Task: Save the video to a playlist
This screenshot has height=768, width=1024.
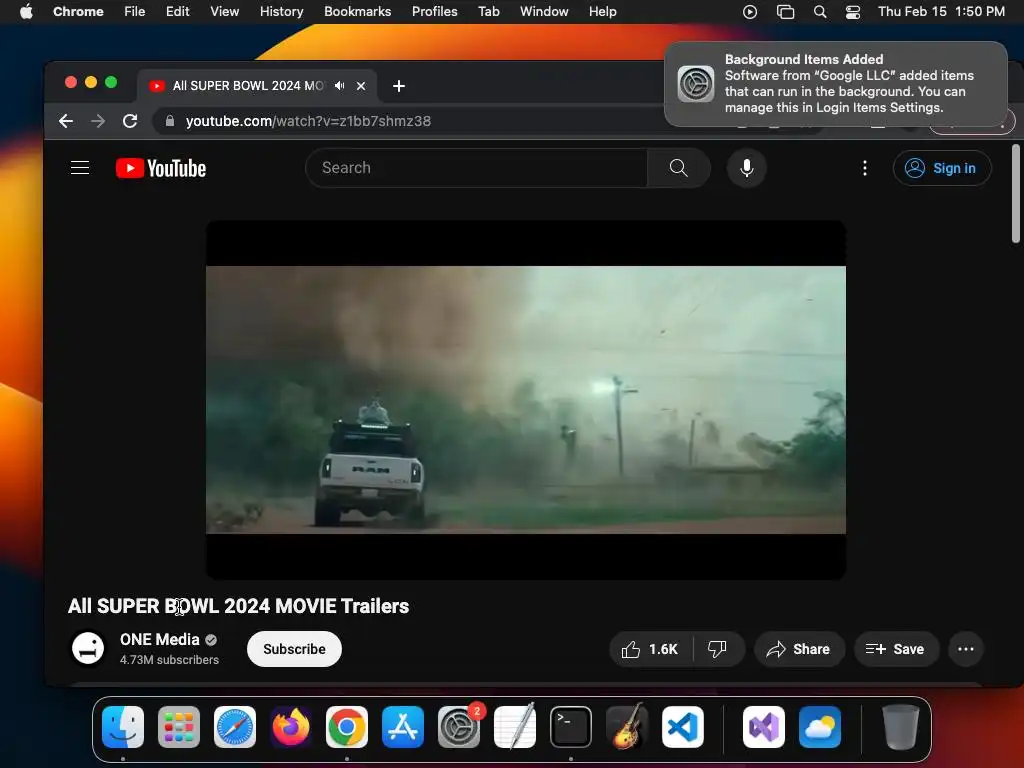Action: pos(896,649)
